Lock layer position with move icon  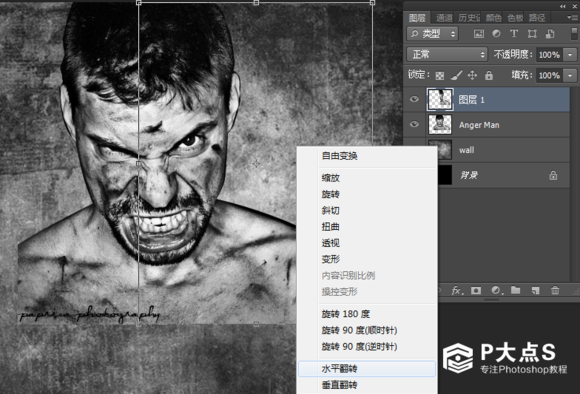[472, 75]
